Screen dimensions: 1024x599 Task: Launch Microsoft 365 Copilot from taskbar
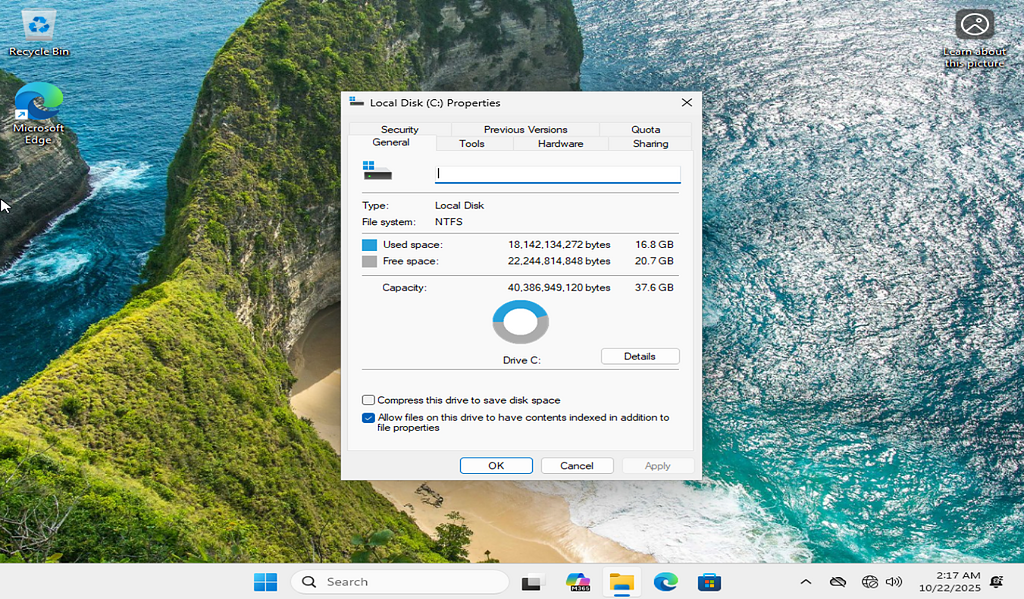(x=577, y=582)
